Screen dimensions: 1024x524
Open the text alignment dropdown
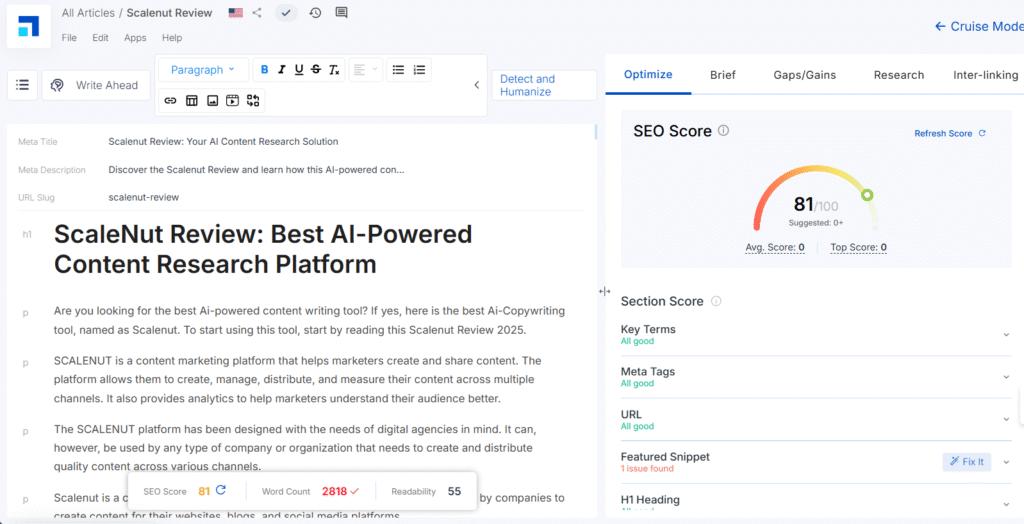tap(365, 70)
